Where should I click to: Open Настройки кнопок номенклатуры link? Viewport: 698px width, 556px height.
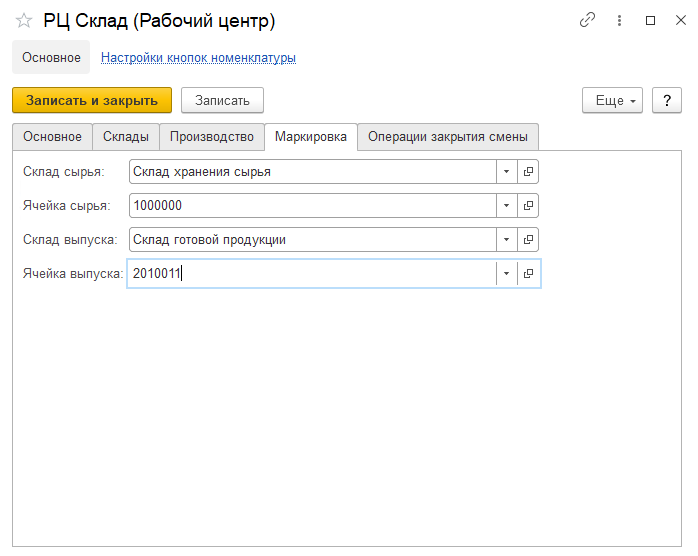198,58
